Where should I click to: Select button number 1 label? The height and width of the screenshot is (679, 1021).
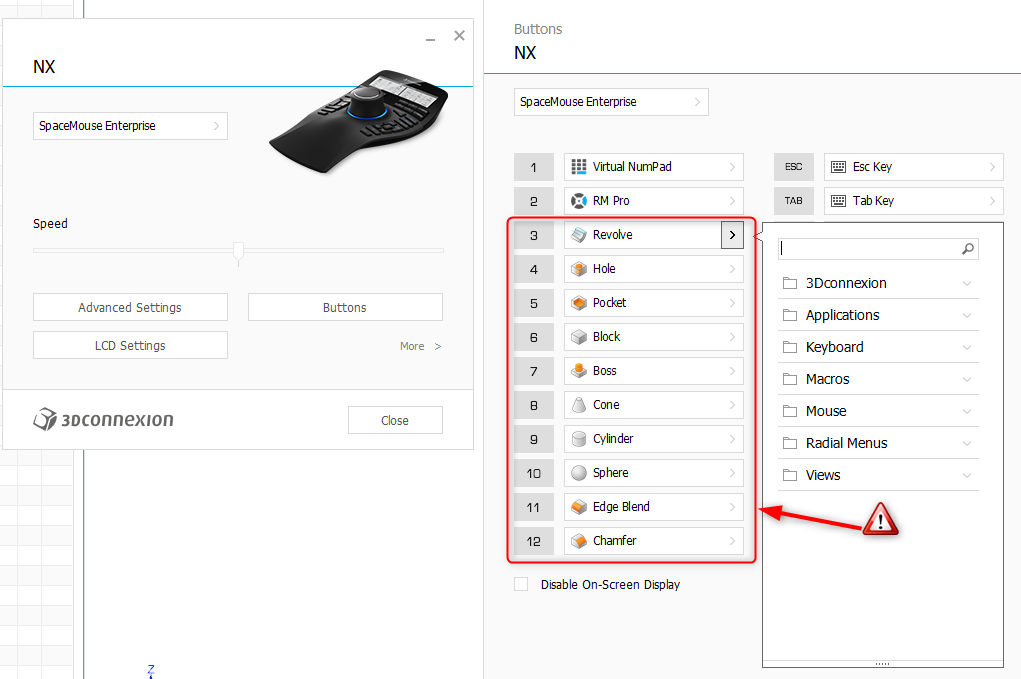tap(533, 167)
